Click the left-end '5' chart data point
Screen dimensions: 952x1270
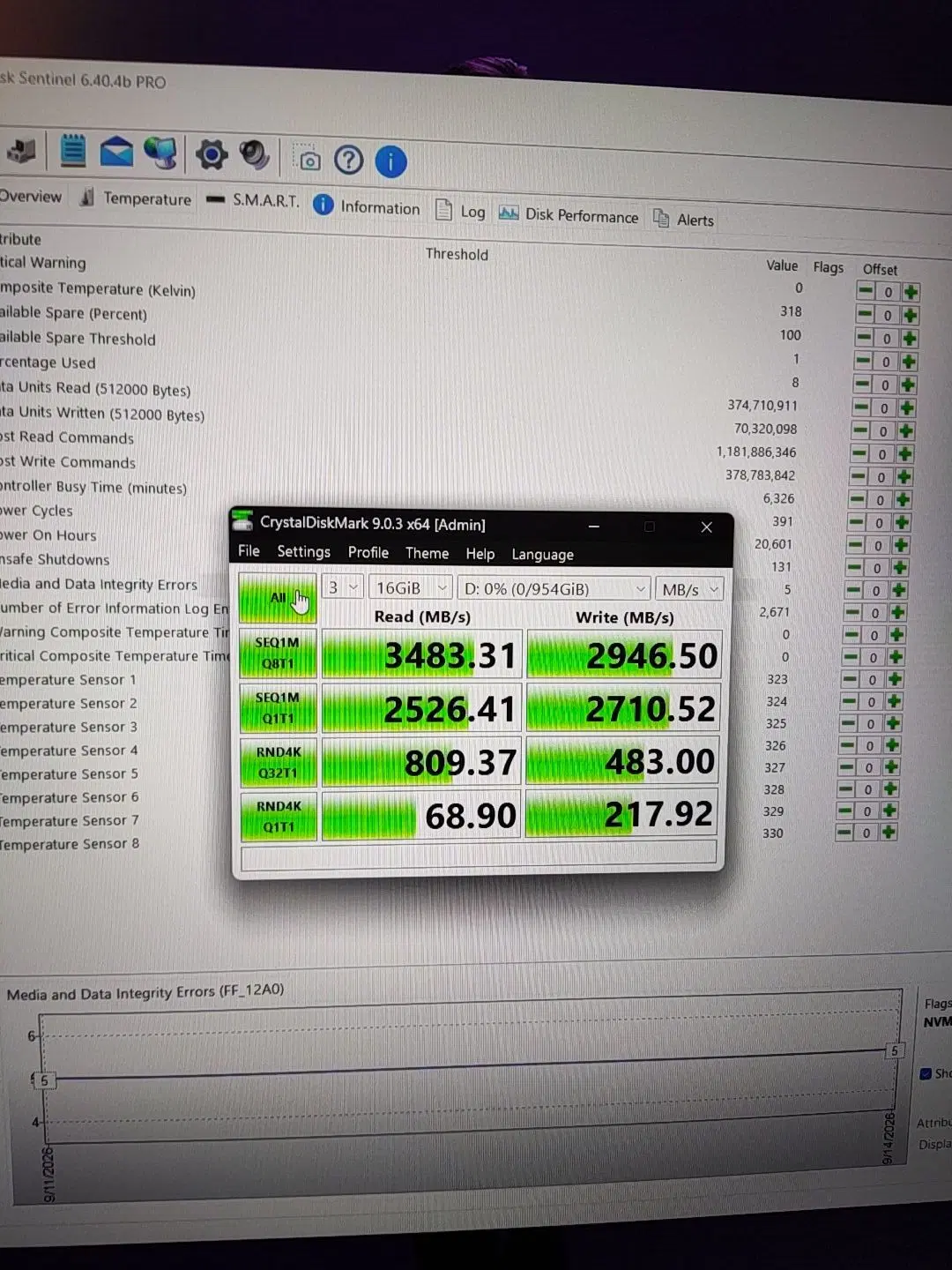point(44,1079)
